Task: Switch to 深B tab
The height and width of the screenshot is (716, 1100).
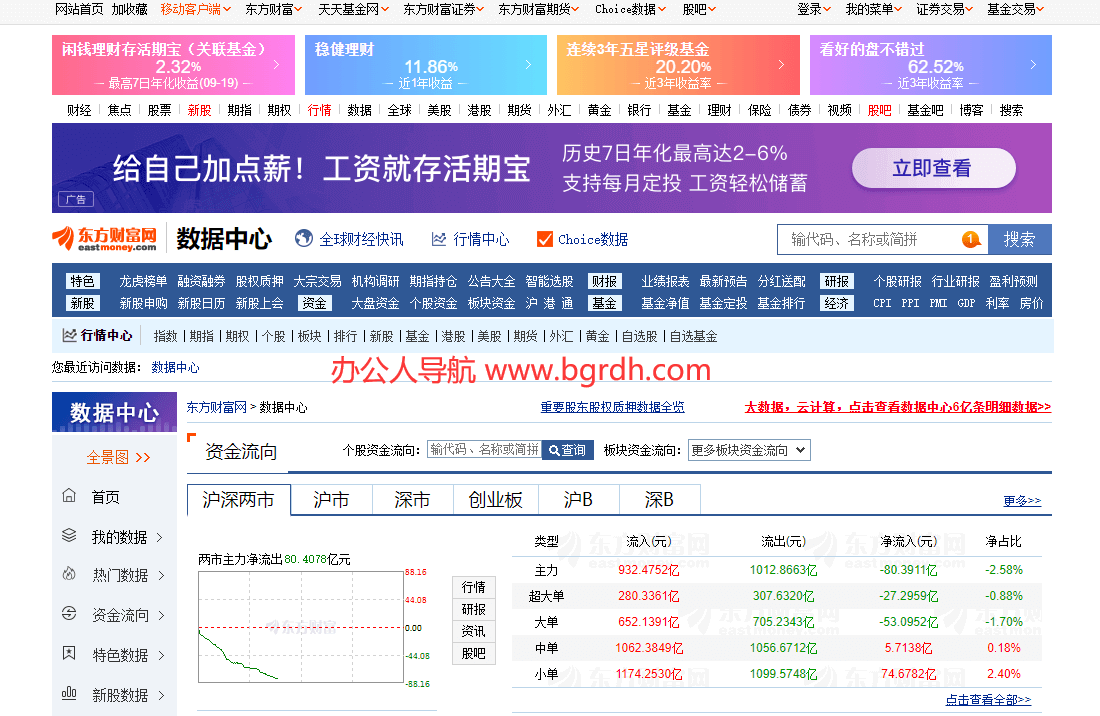Action: pyautogui.click(x=659, y=499)
